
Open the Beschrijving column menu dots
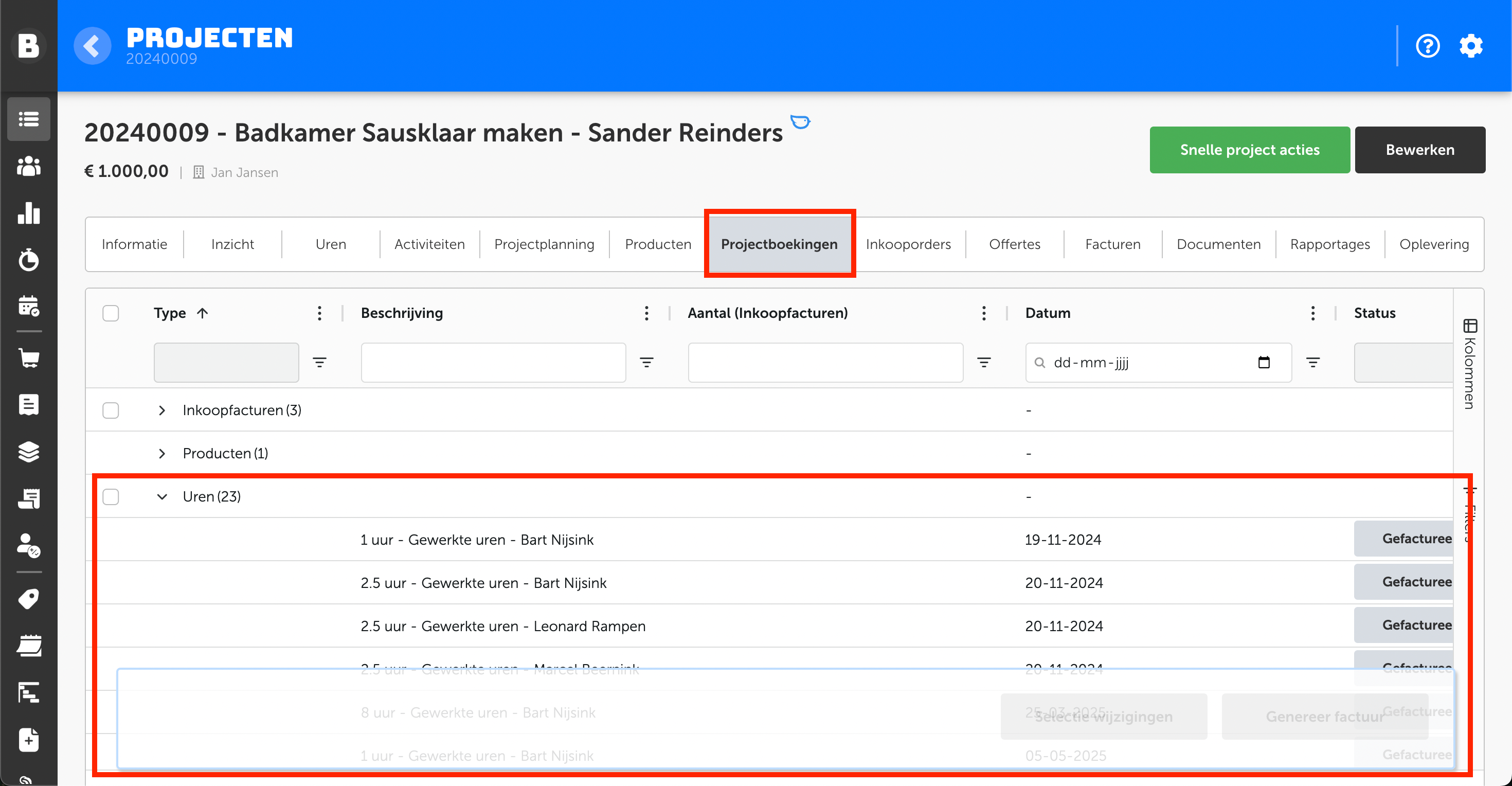[646, 313]
